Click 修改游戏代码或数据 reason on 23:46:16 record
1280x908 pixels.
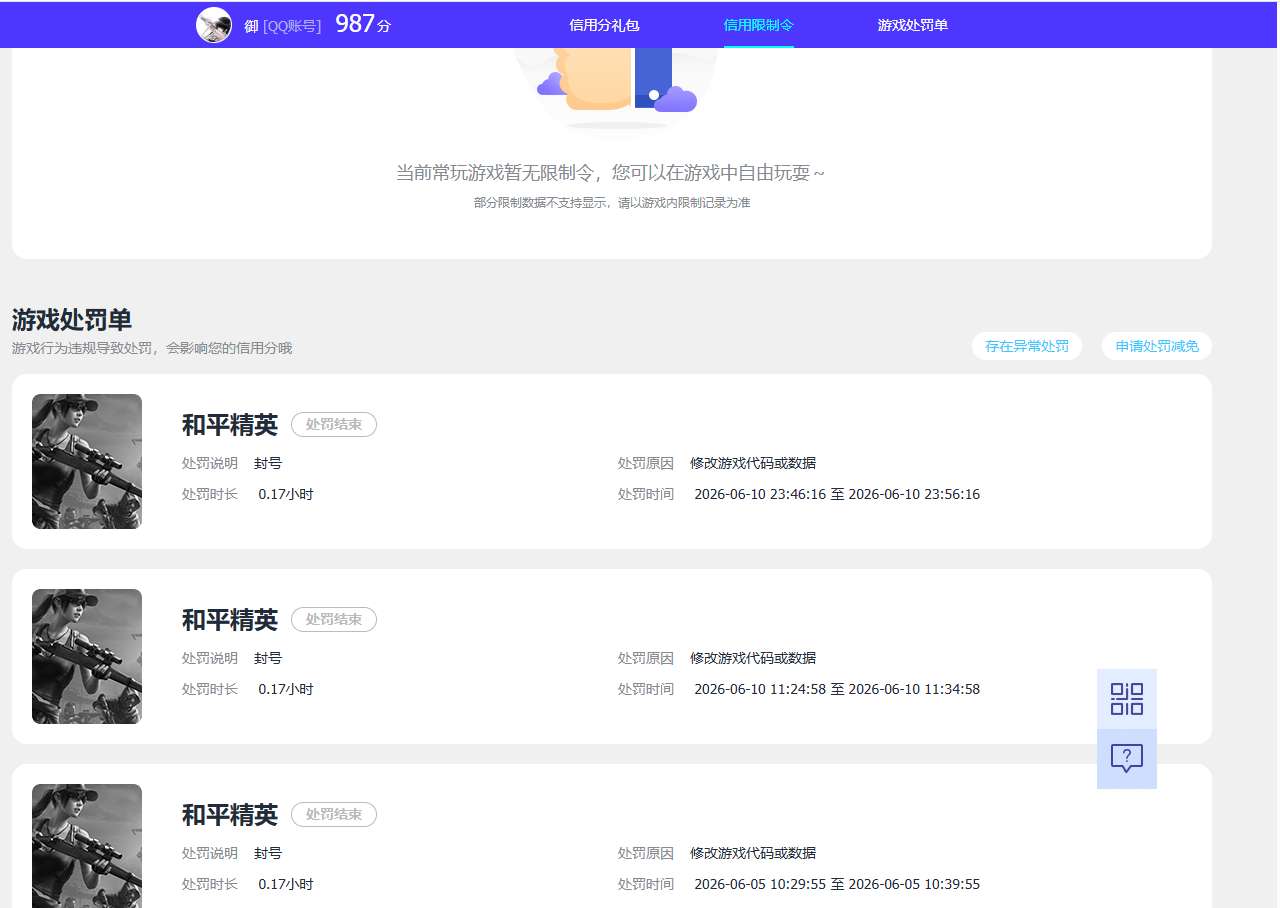(x=753, y=463)
